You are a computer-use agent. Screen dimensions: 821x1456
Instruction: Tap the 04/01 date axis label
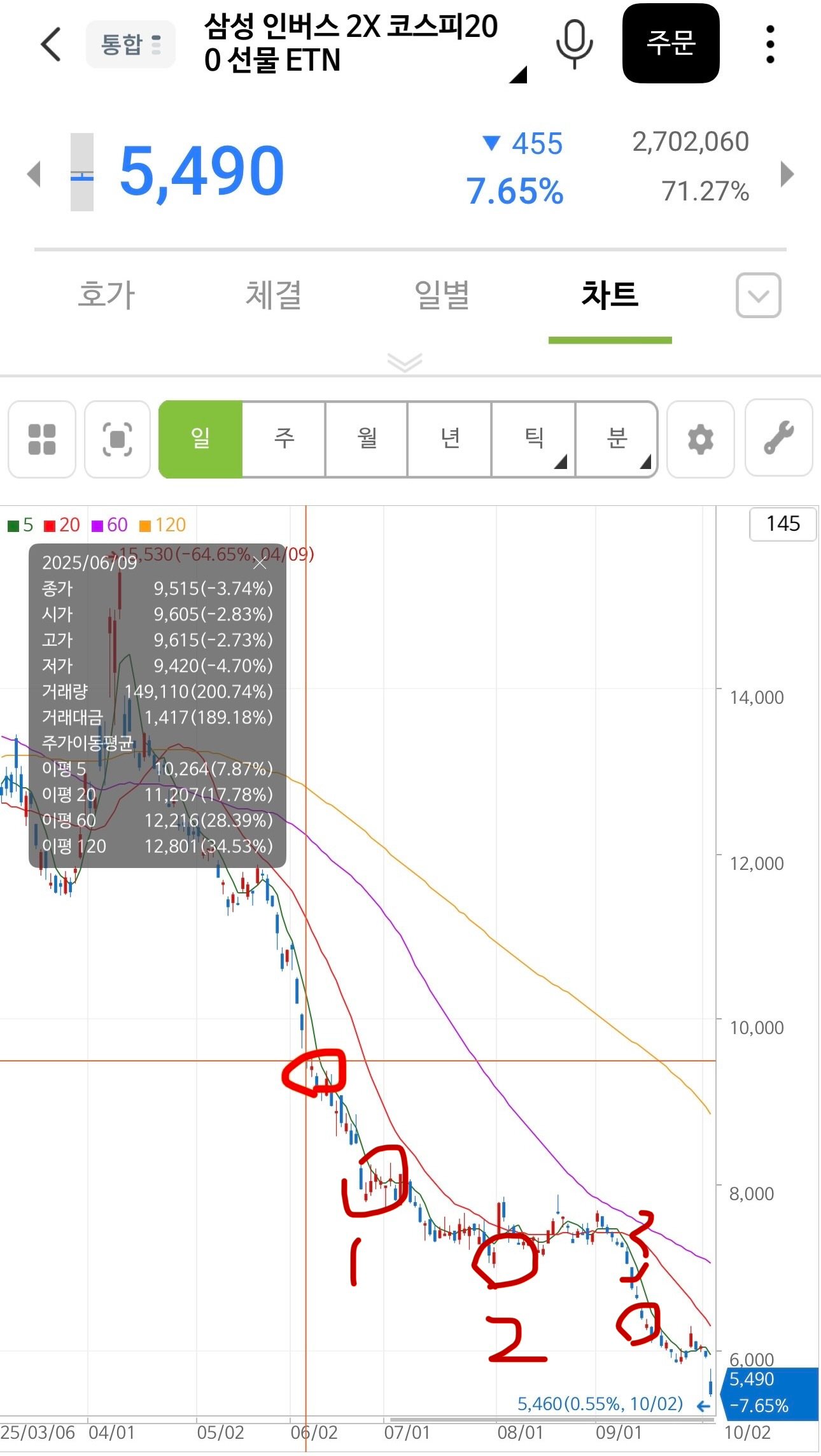(111, 1432)
